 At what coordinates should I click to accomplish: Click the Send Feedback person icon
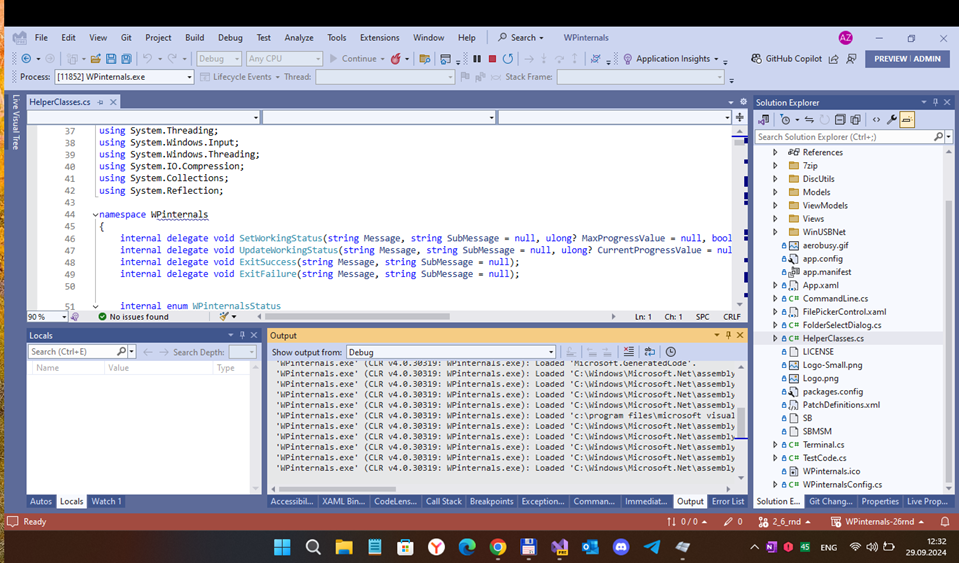click(x=851, y=59)
